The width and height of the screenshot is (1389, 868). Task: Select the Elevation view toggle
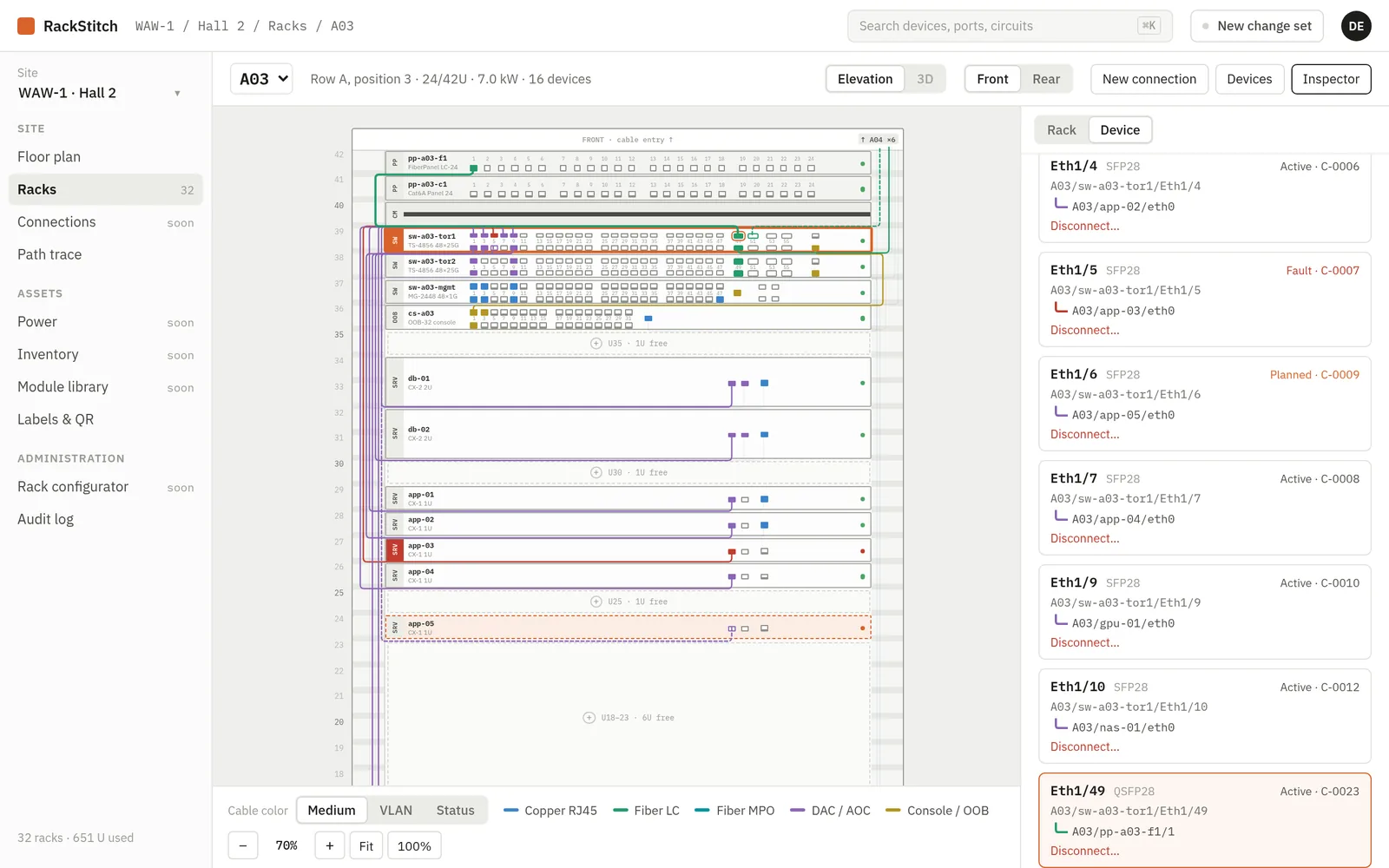pos(865,79)
